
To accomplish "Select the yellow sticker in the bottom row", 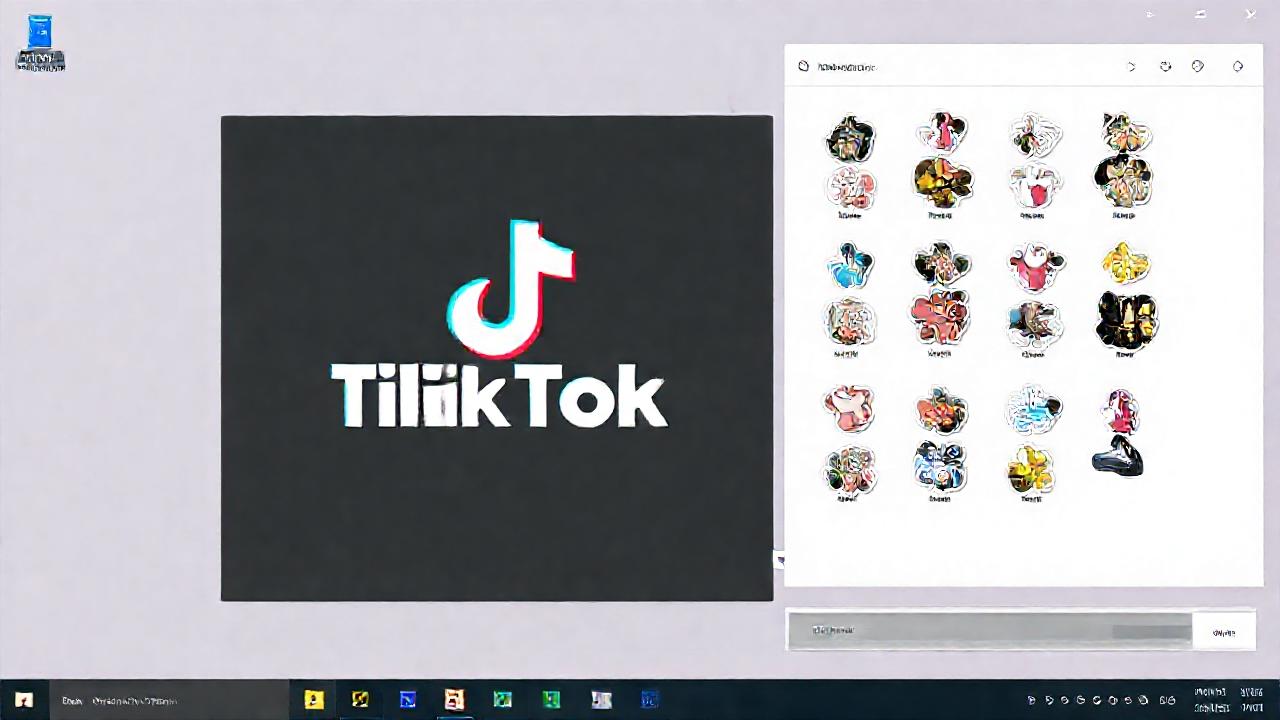I will tap(1031, 468).
